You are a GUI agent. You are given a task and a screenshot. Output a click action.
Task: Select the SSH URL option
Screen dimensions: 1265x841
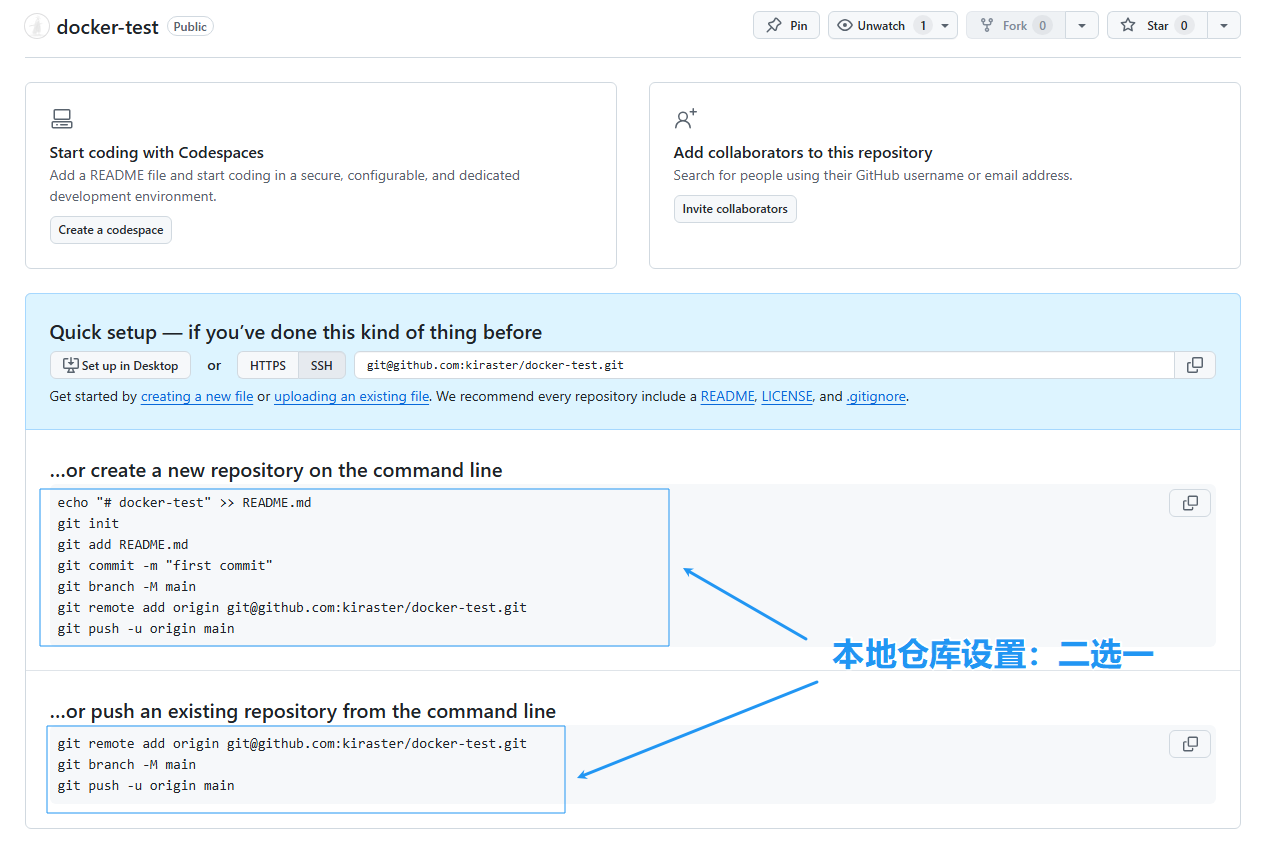tap(322, 365)
